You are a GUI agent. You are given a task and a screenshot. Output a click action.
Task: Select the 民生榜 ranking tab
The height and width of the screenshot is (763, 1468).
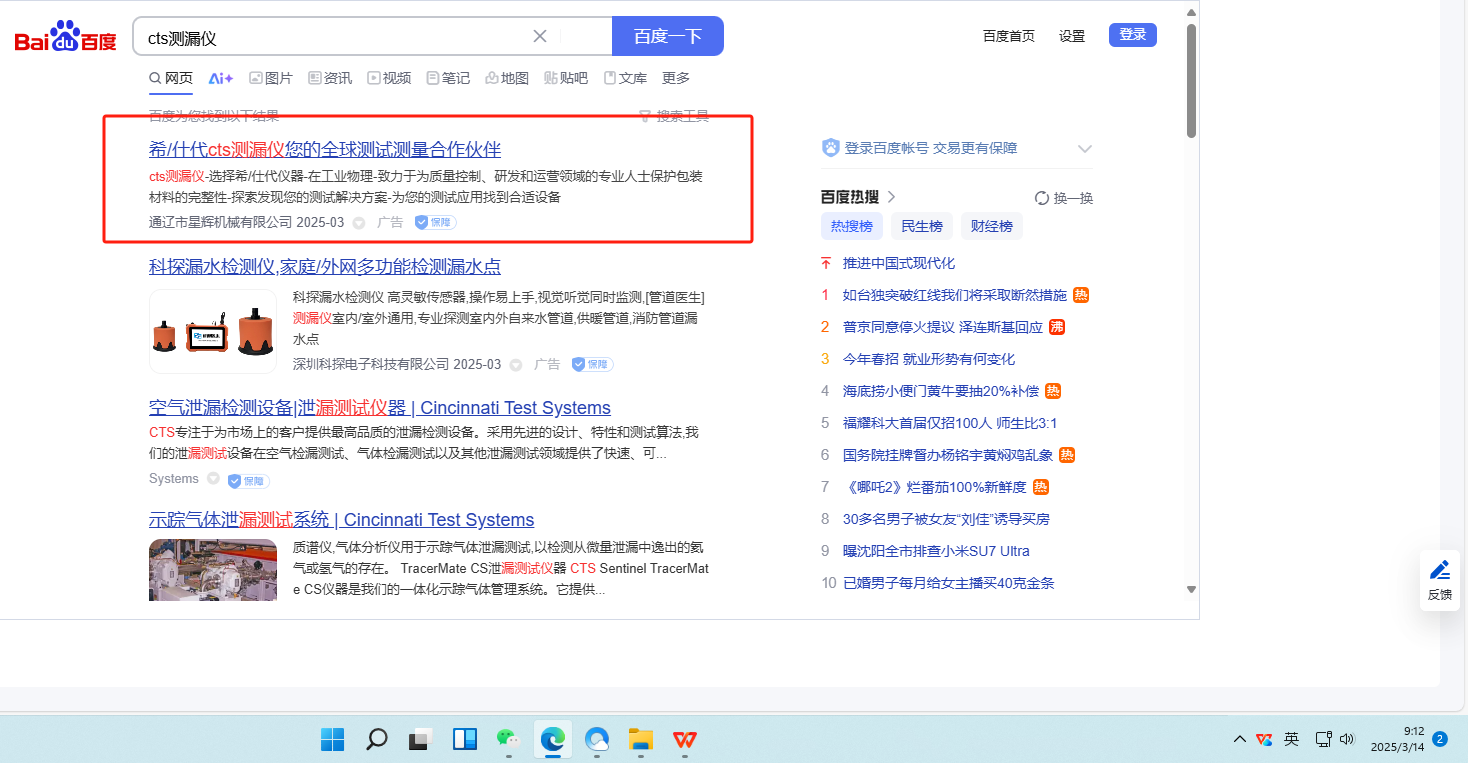pos(921,226)
